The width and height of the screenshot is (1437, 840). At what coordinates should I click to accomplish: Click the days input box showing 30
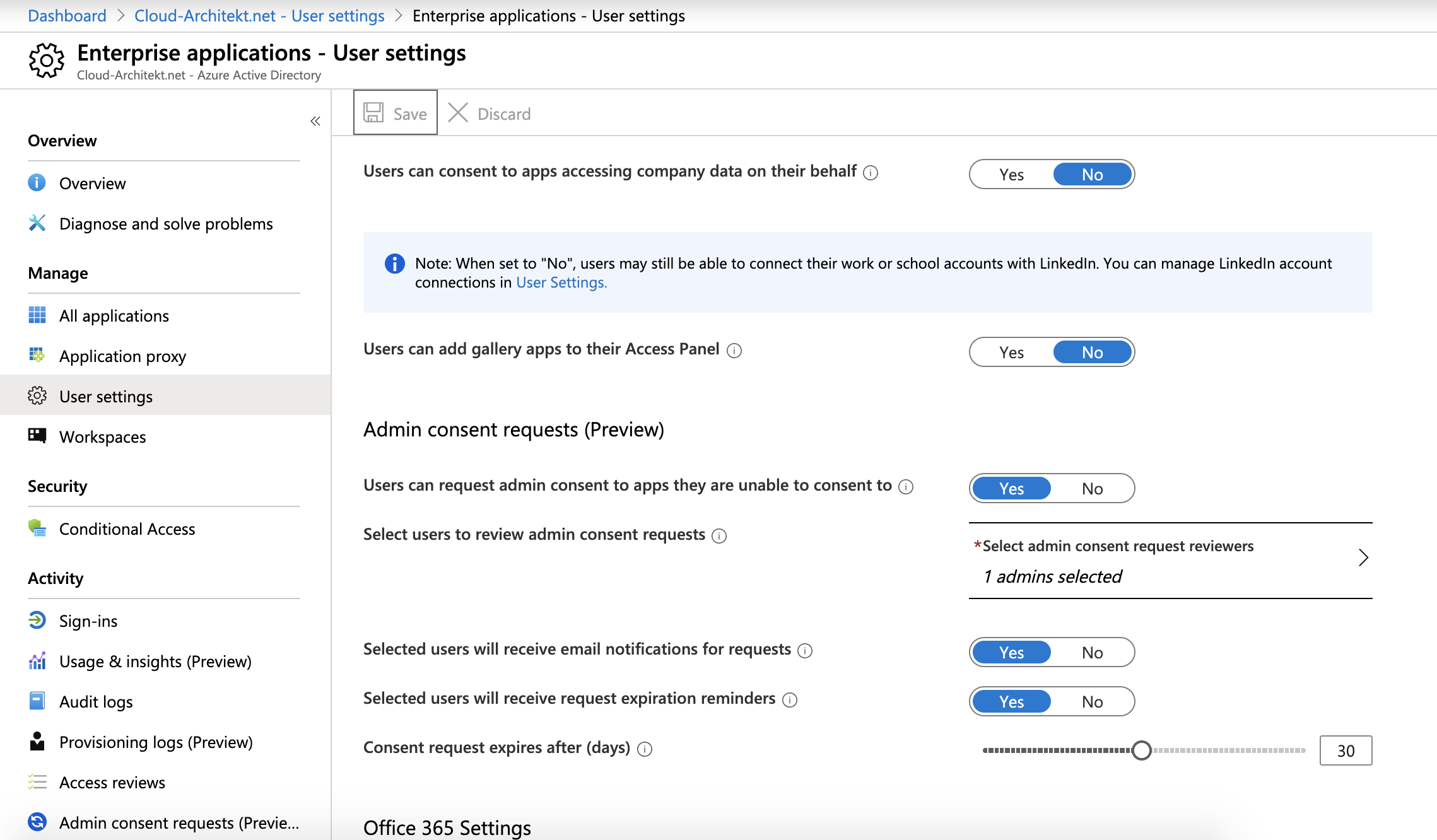pyautogui.click(x=1346, y=750)
